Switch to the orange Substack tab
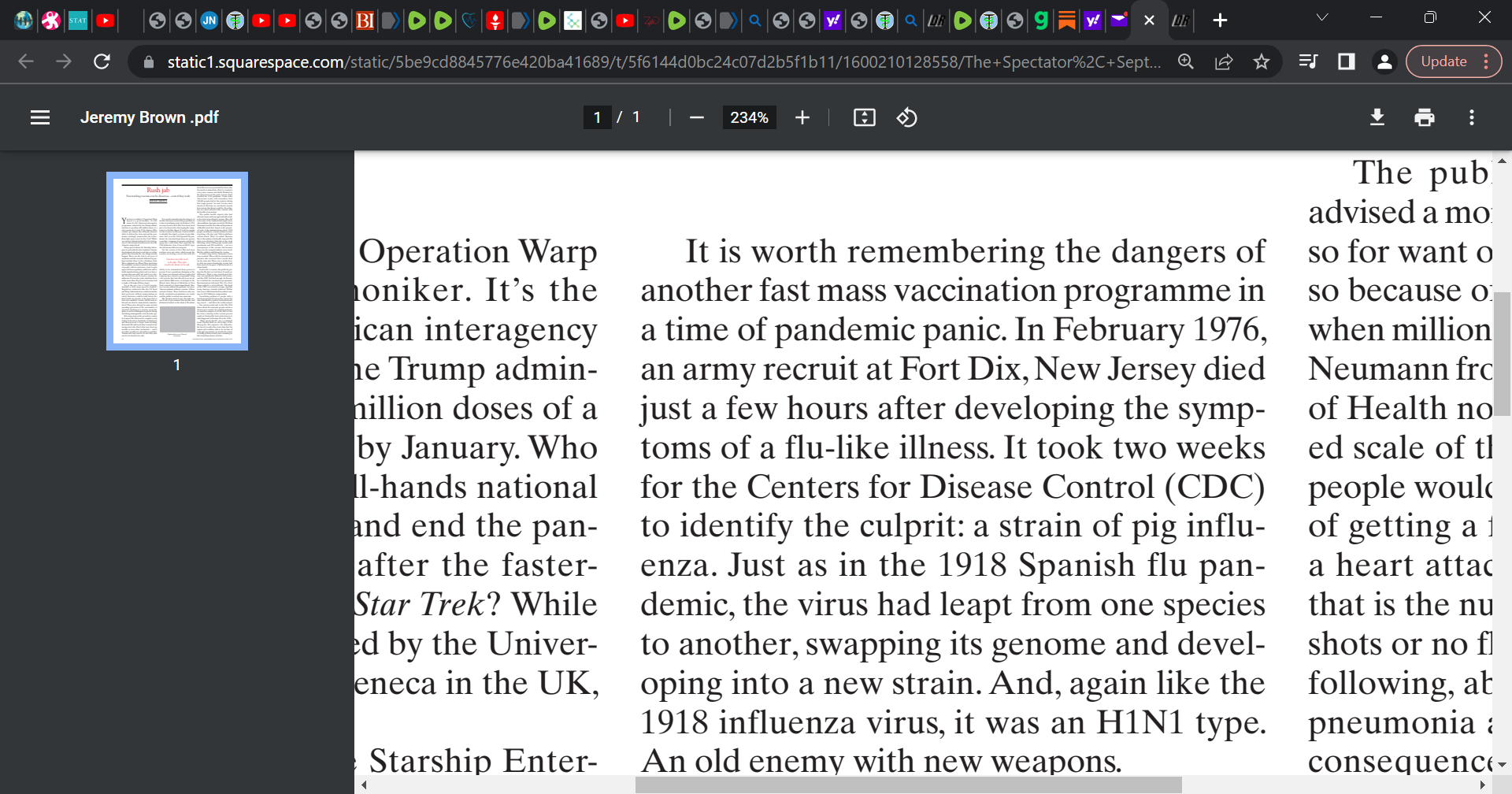 1067,20
